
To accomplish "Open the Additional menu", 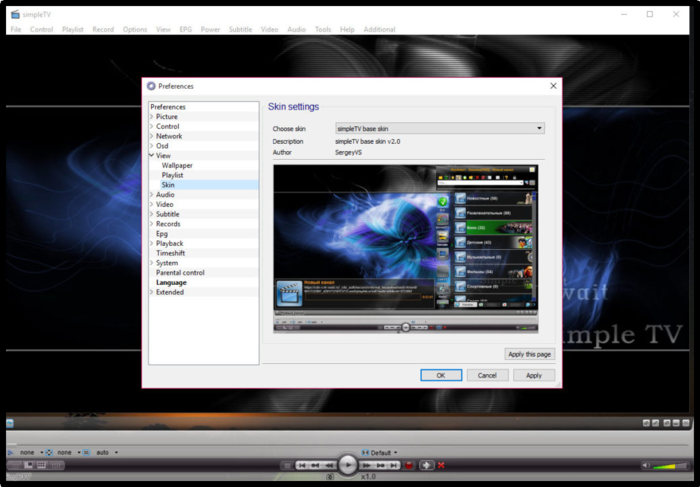I will 379,29.
